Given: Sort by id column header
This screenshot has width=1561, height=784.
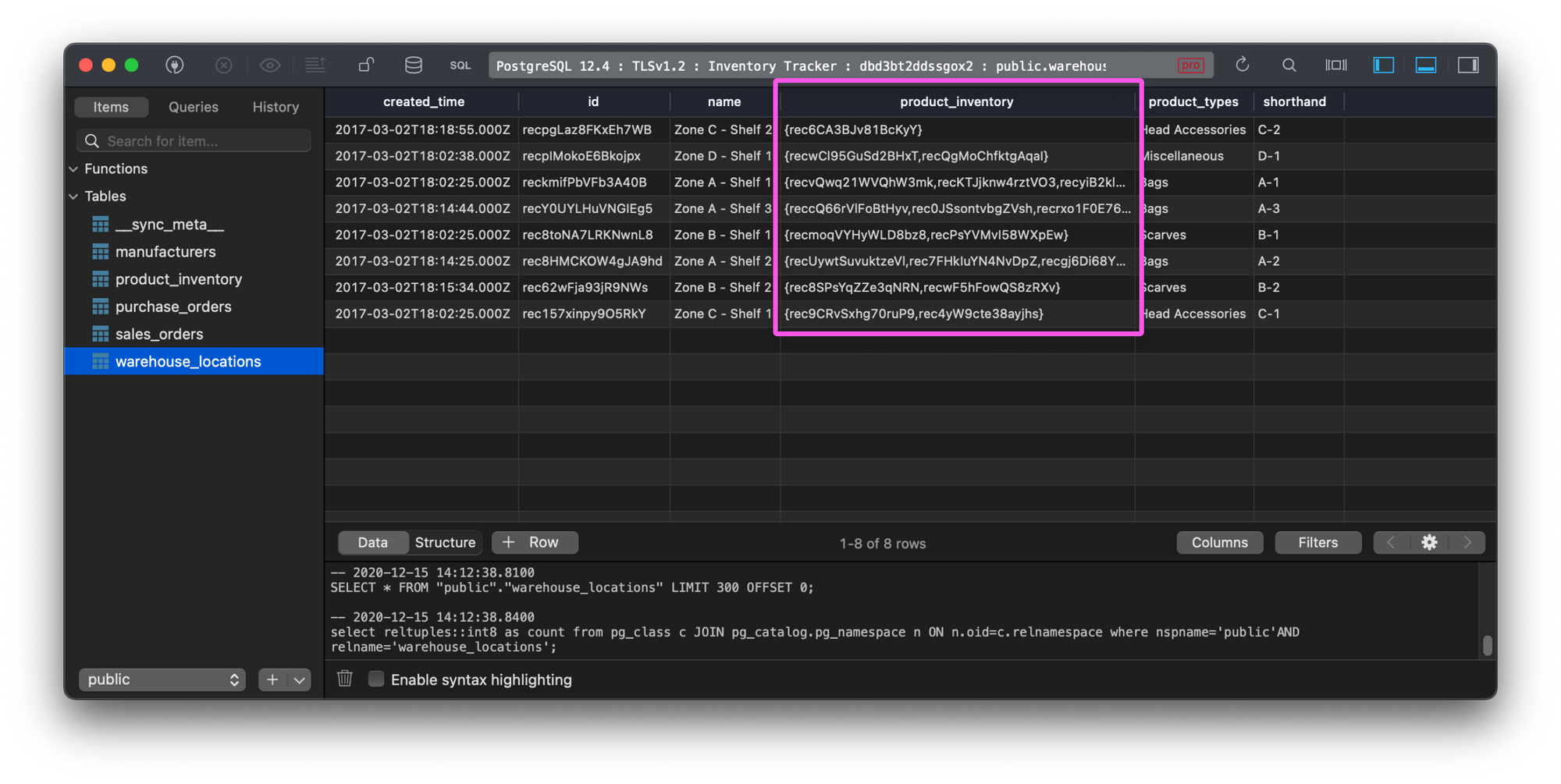Looking at the screenshot, I should [593, 101].
